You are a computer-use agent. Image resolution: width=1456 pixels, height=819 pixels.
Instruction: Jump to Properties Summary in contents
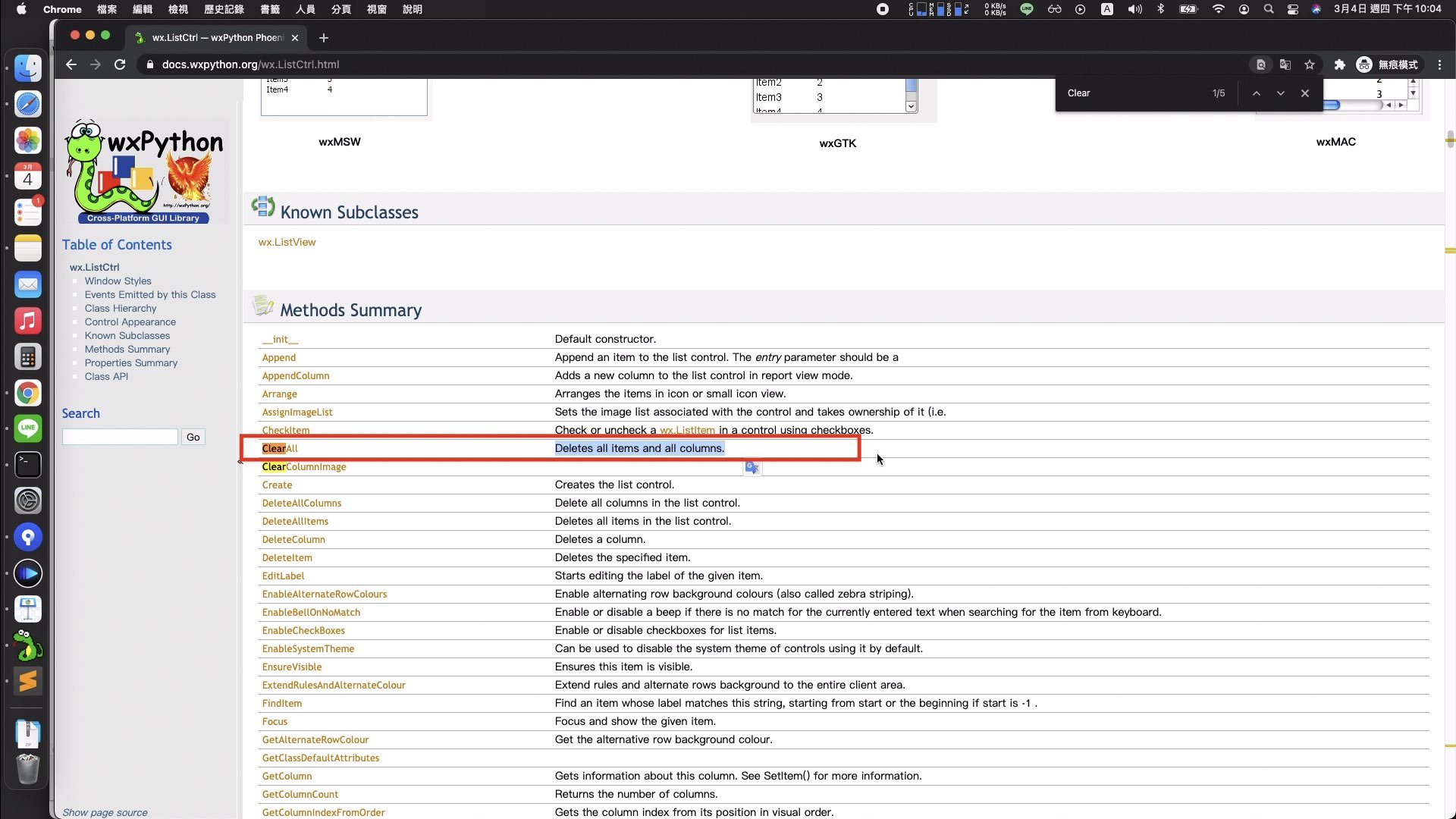(131, 362)
